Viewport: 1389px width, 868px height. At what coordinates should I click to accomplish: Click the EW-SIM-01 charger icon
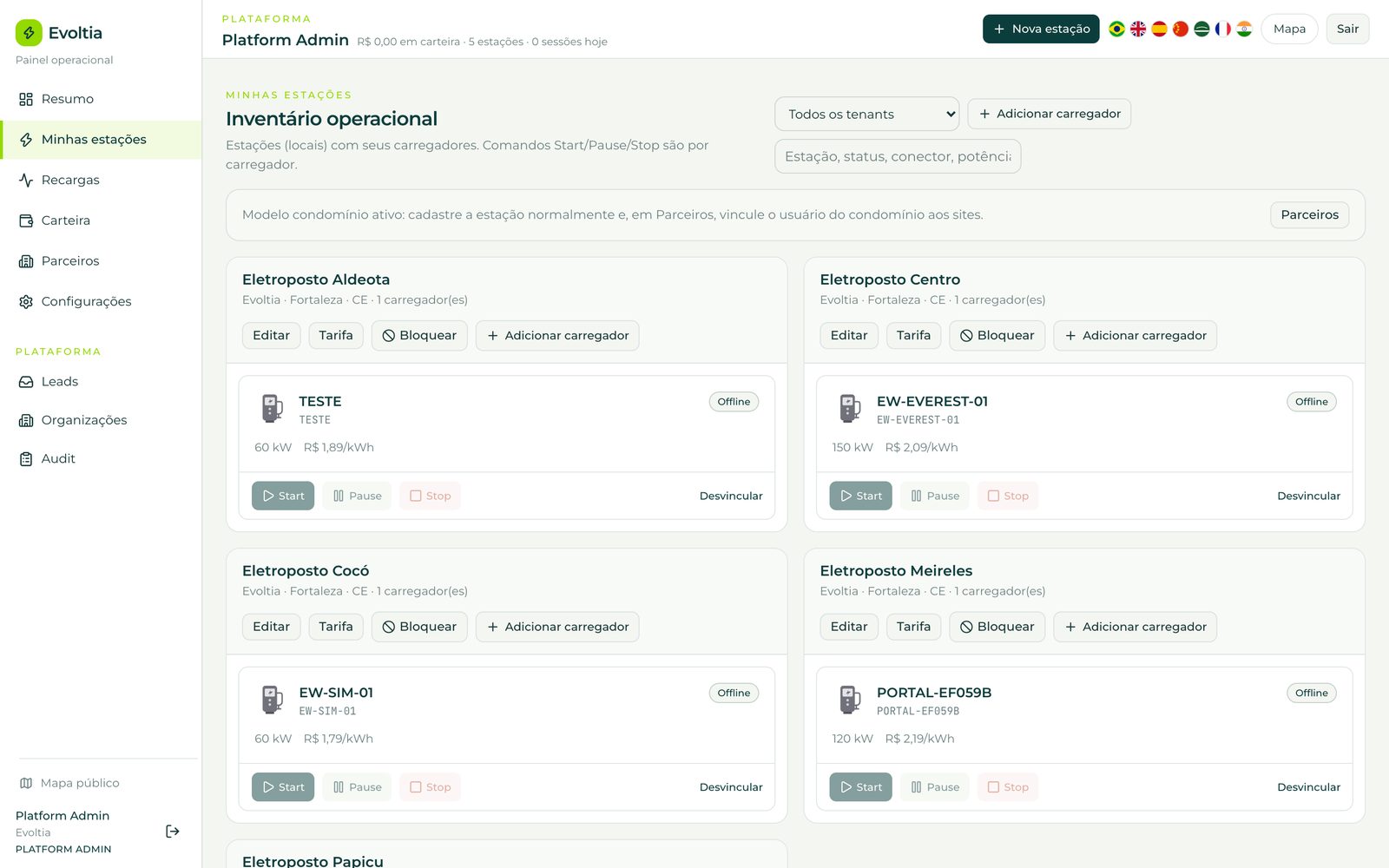273,700
